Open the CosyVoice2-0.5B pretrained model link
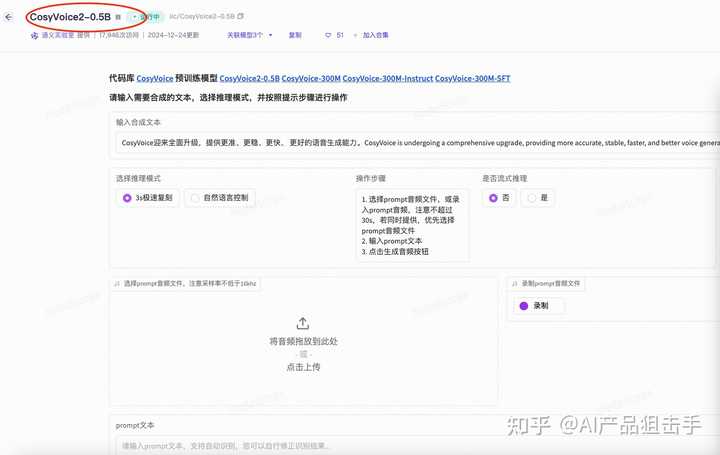 coord(249,79)
